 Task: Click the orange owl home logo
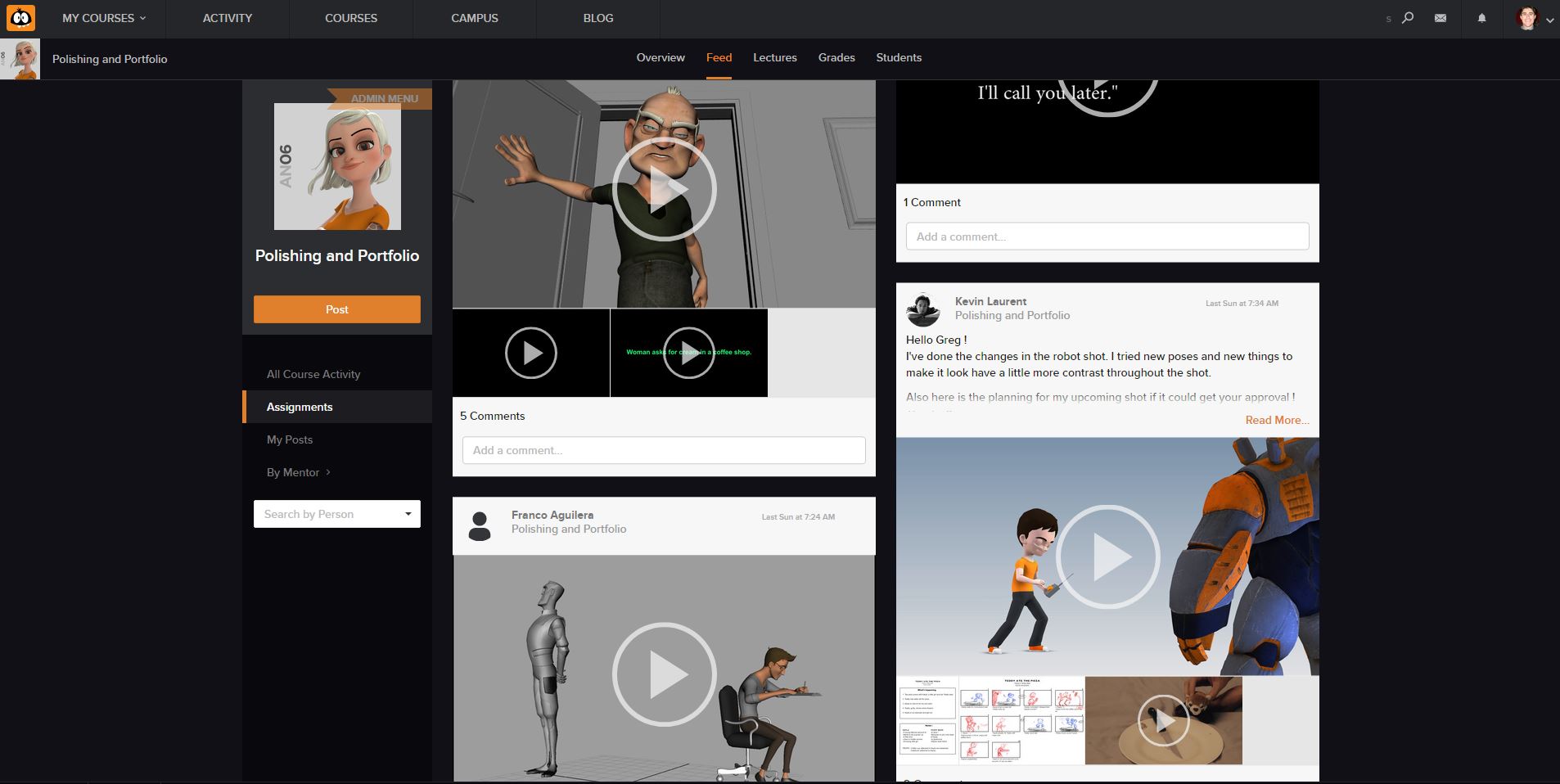[x=20, y=18]
